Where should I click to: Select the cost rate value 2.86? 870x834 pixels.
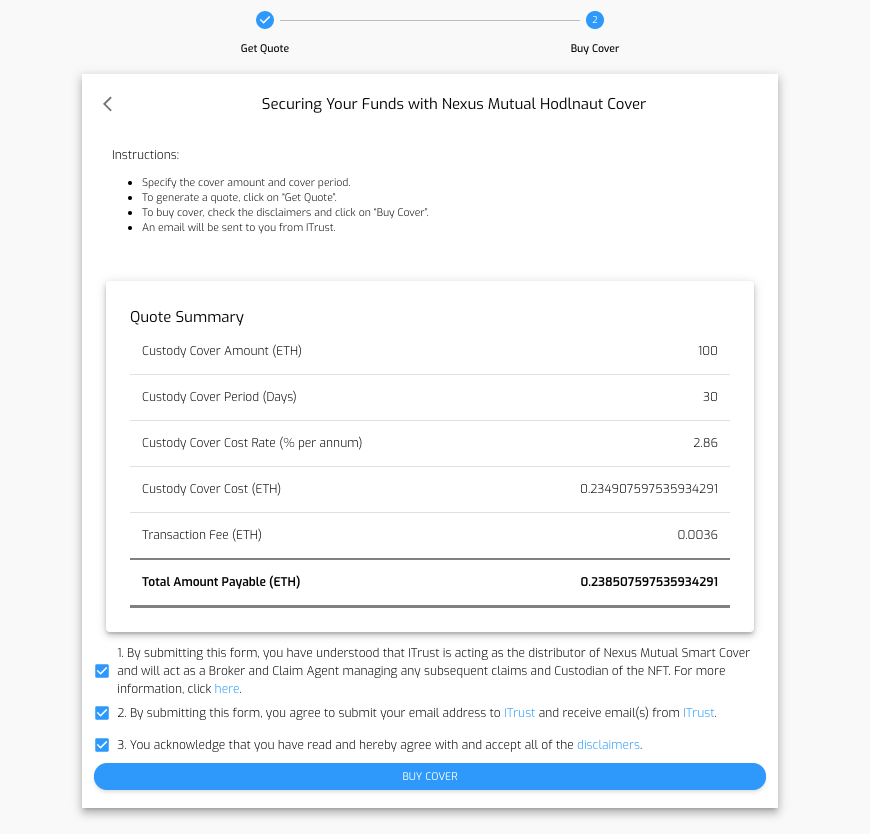point(705,443)
